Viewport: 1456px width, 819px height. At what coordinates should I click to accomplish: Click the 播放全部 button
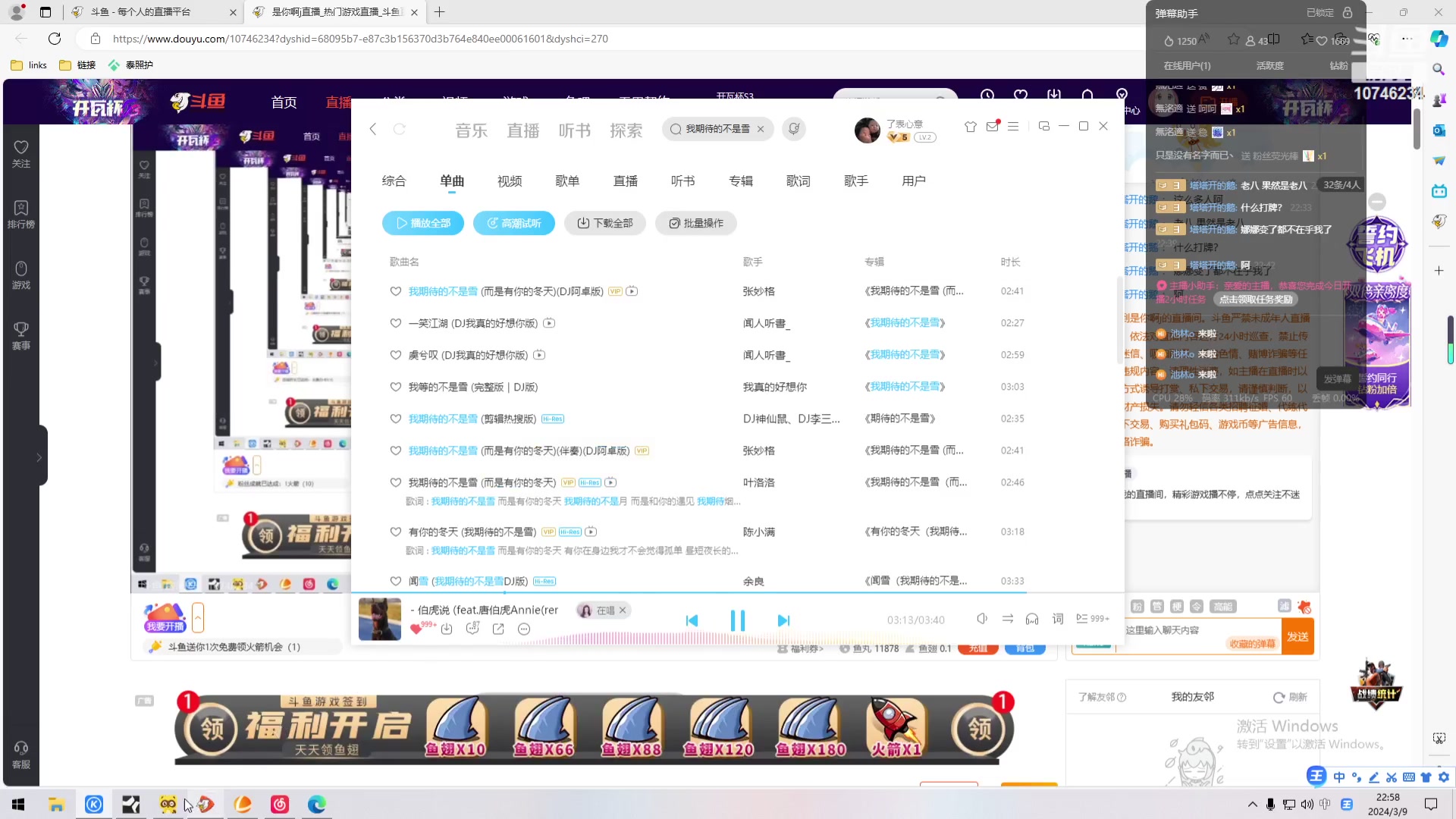[x=423, y=223]
